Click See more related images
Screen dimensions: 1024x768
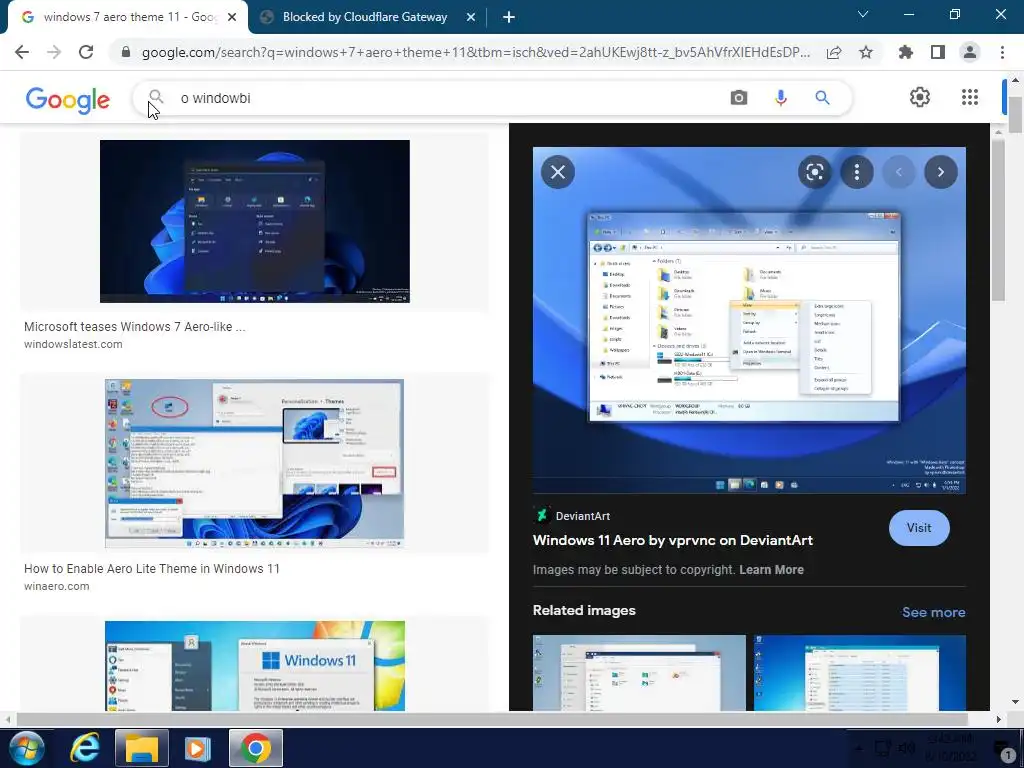click(933, 612)
